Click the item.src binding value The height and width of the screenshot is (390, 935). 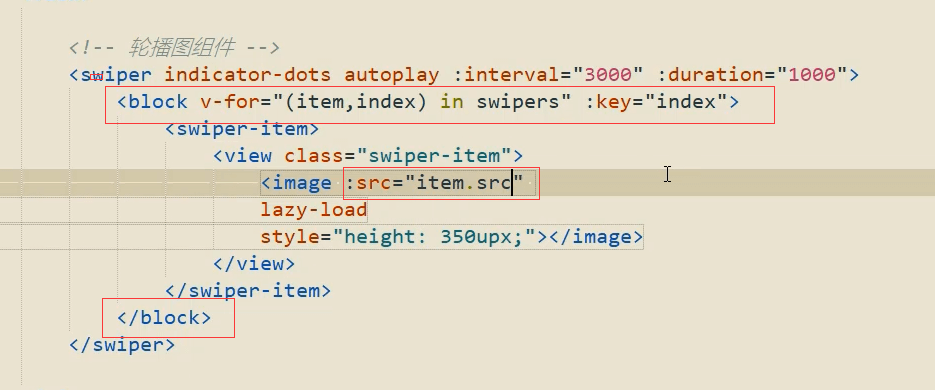[x=463, y=183]
